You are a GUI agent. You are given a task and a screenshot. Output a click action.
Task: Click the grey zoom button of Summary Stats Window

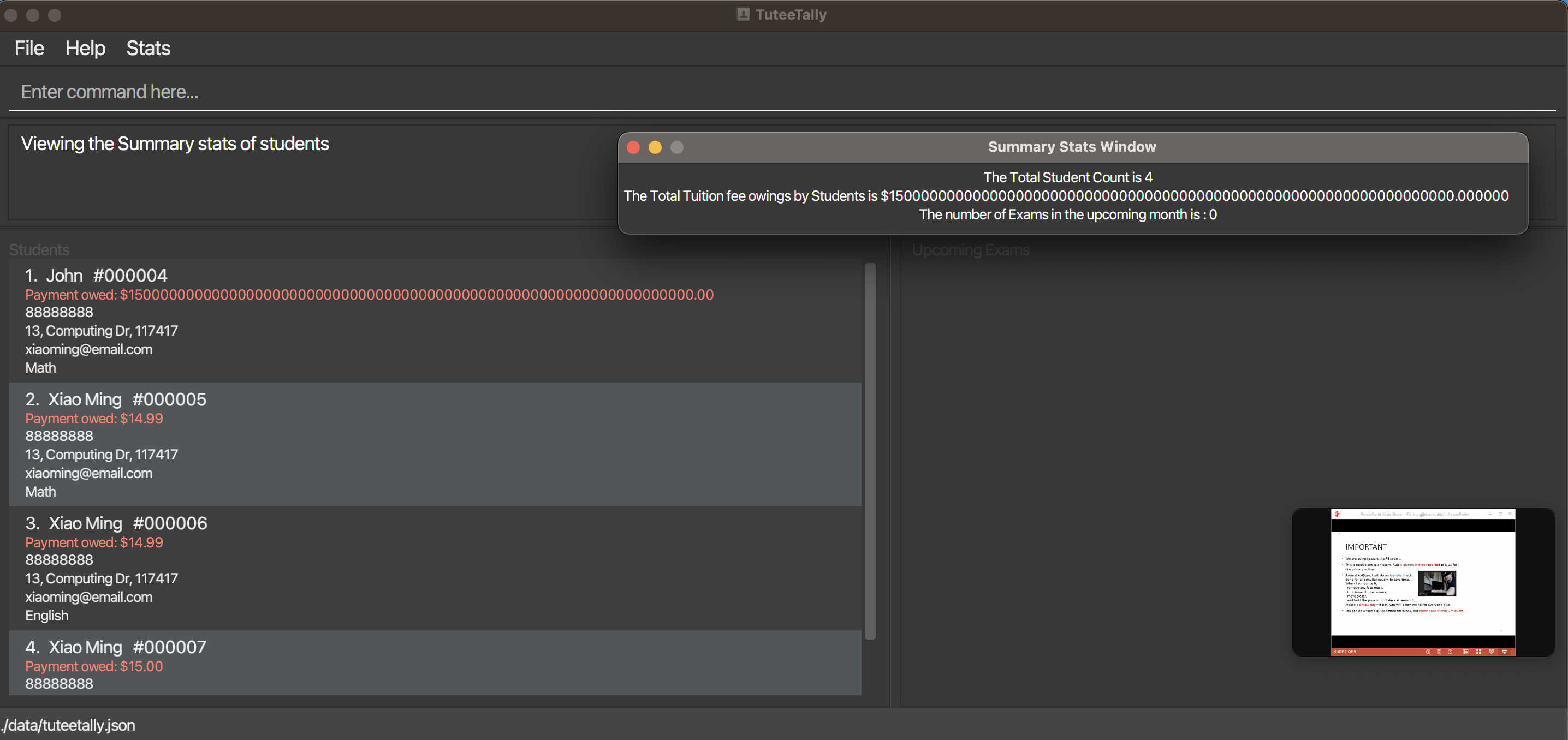(677, 147)
